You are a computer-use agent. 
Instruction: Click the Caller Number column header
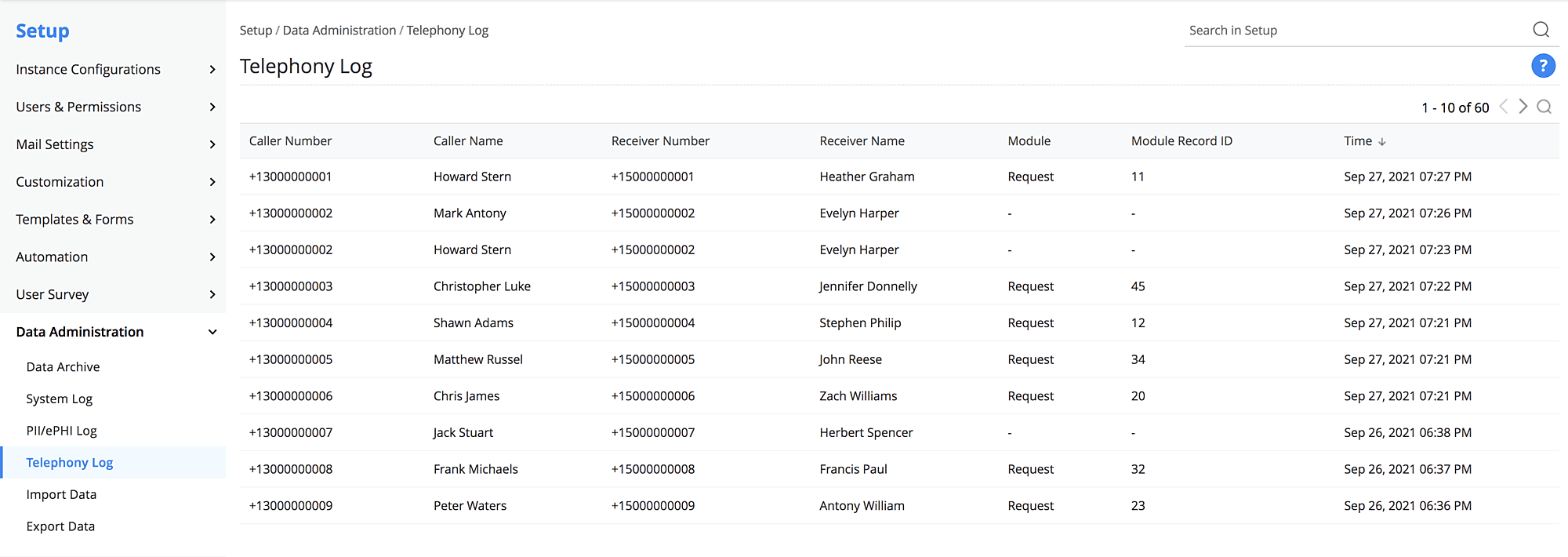coord(290,141)
